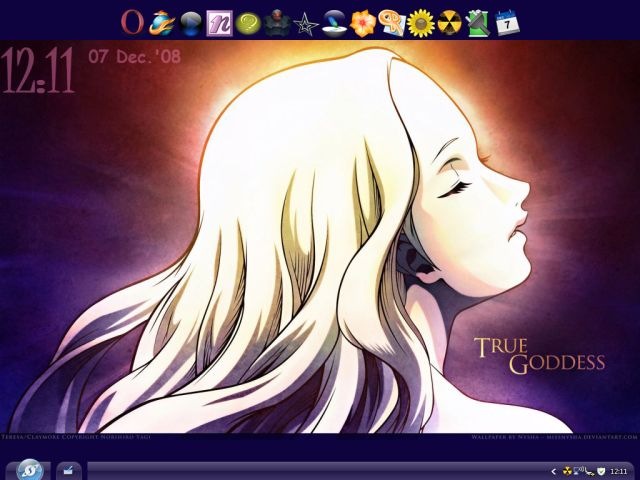
Task: Open the blue play-arrow media player icon
Action: [x=191, y=24]
